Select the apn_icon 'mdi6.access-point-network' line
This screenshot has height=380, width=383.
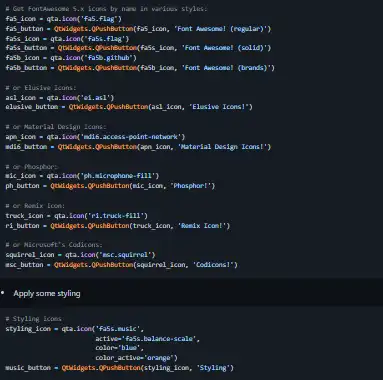pos(95,137)
